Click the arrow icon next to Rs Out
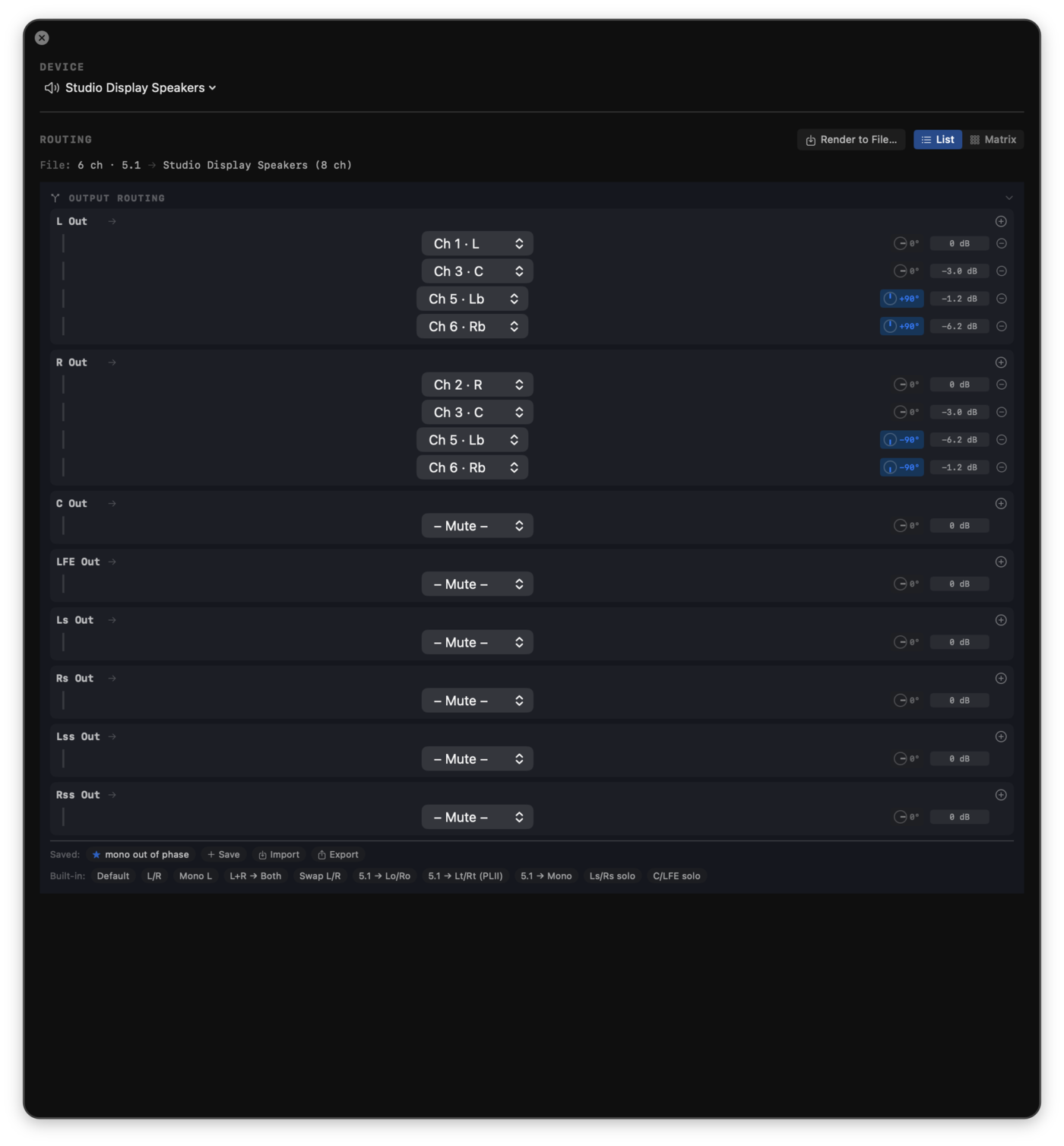Viewport: 1064px width, 1146px height. (x=112, y=679)
